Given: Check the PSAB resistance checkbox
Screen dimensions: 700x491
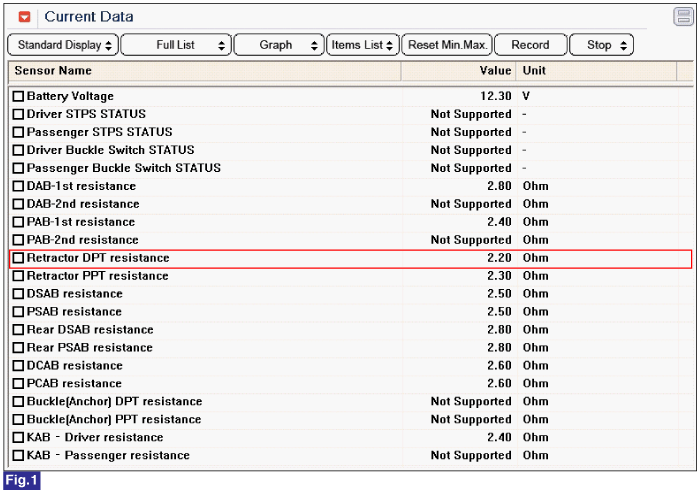Looking at the screenshot, I should click(x=18, y=312).
